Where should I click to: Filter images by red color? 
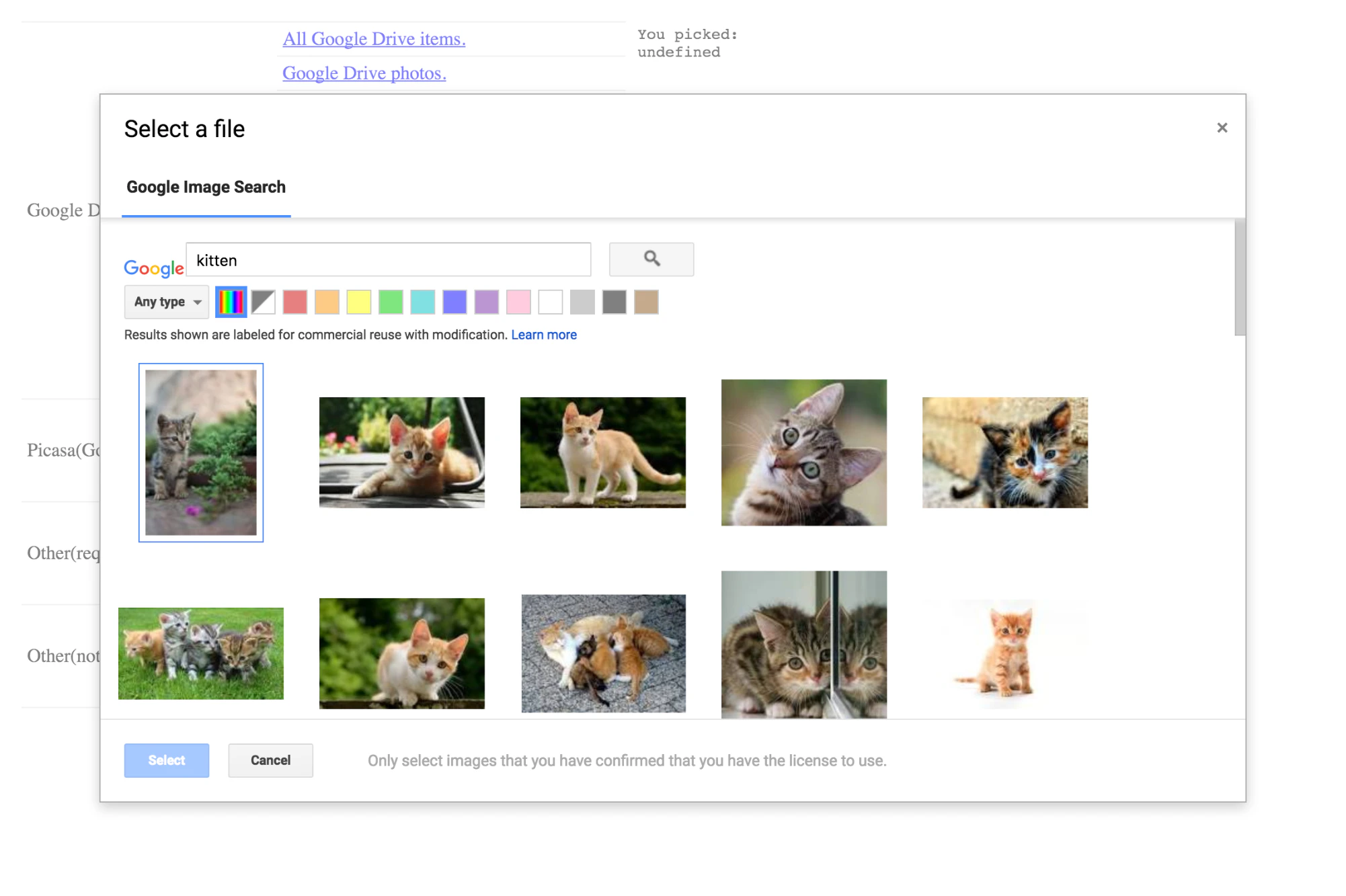pyautogui.click(x=295, y=302)
